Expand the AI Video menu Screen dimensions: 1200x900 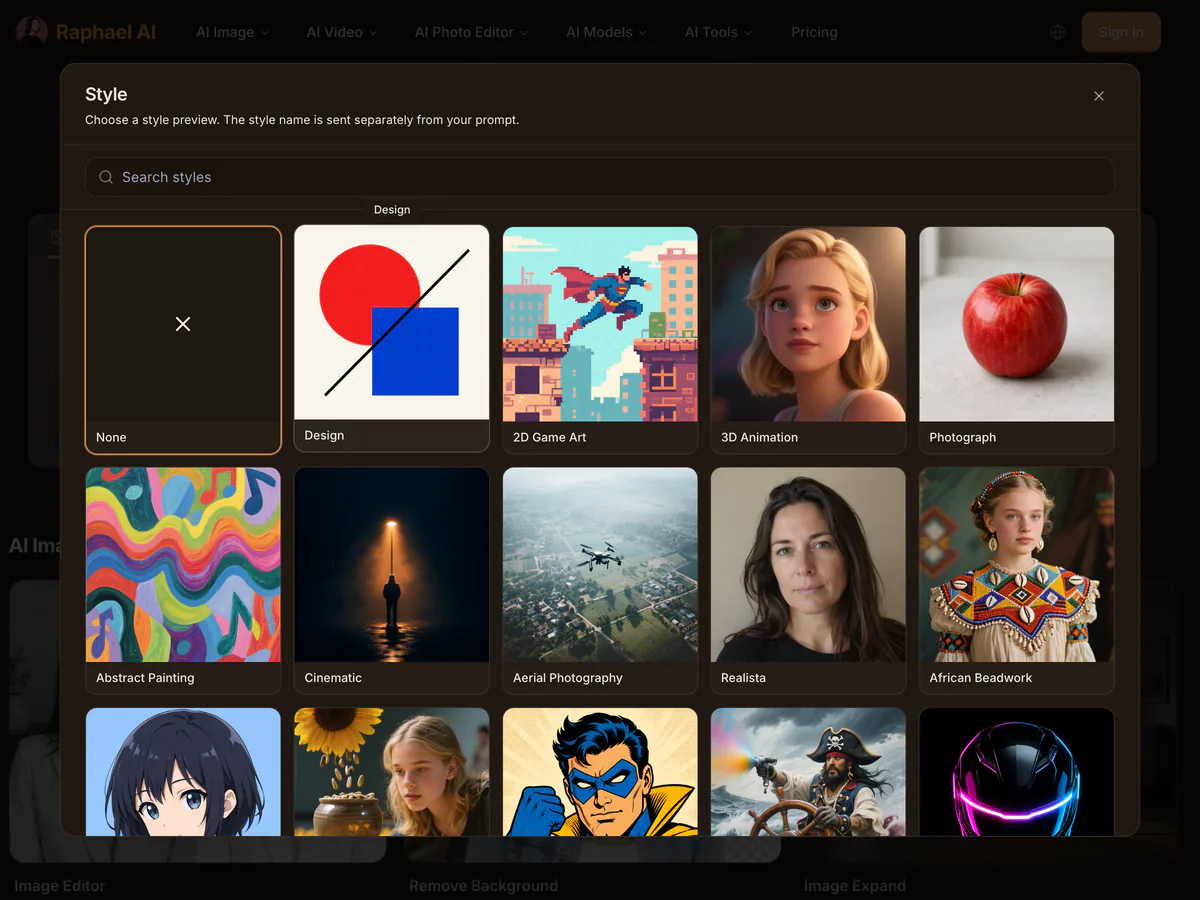pyautogui.click(x=342, y=32)
